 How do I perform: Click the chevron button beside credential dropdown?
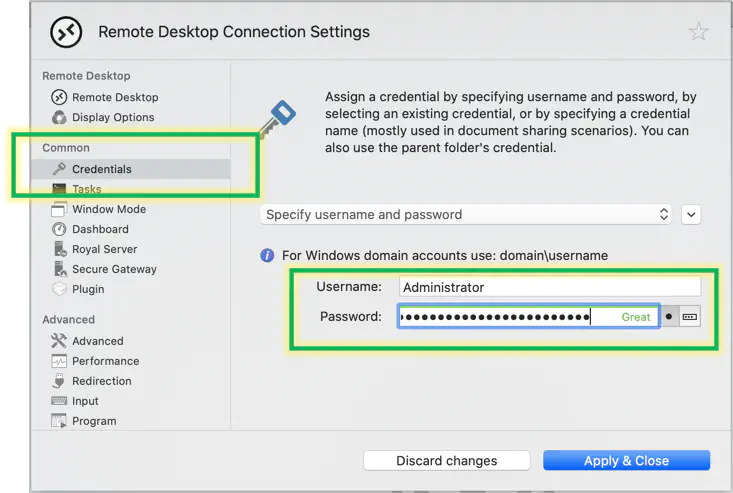(x=691, y=215)
